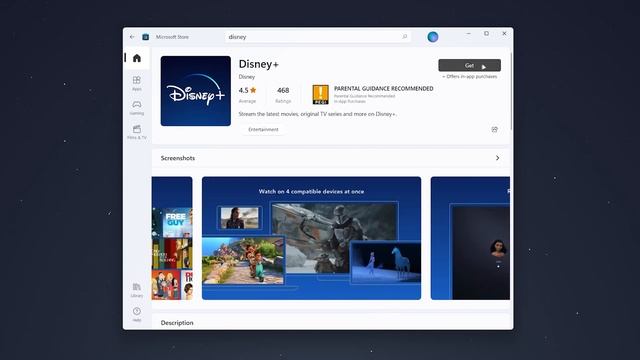Go back using the back arrow
This screenshot has width=640, height=360.
click(132, 37)
